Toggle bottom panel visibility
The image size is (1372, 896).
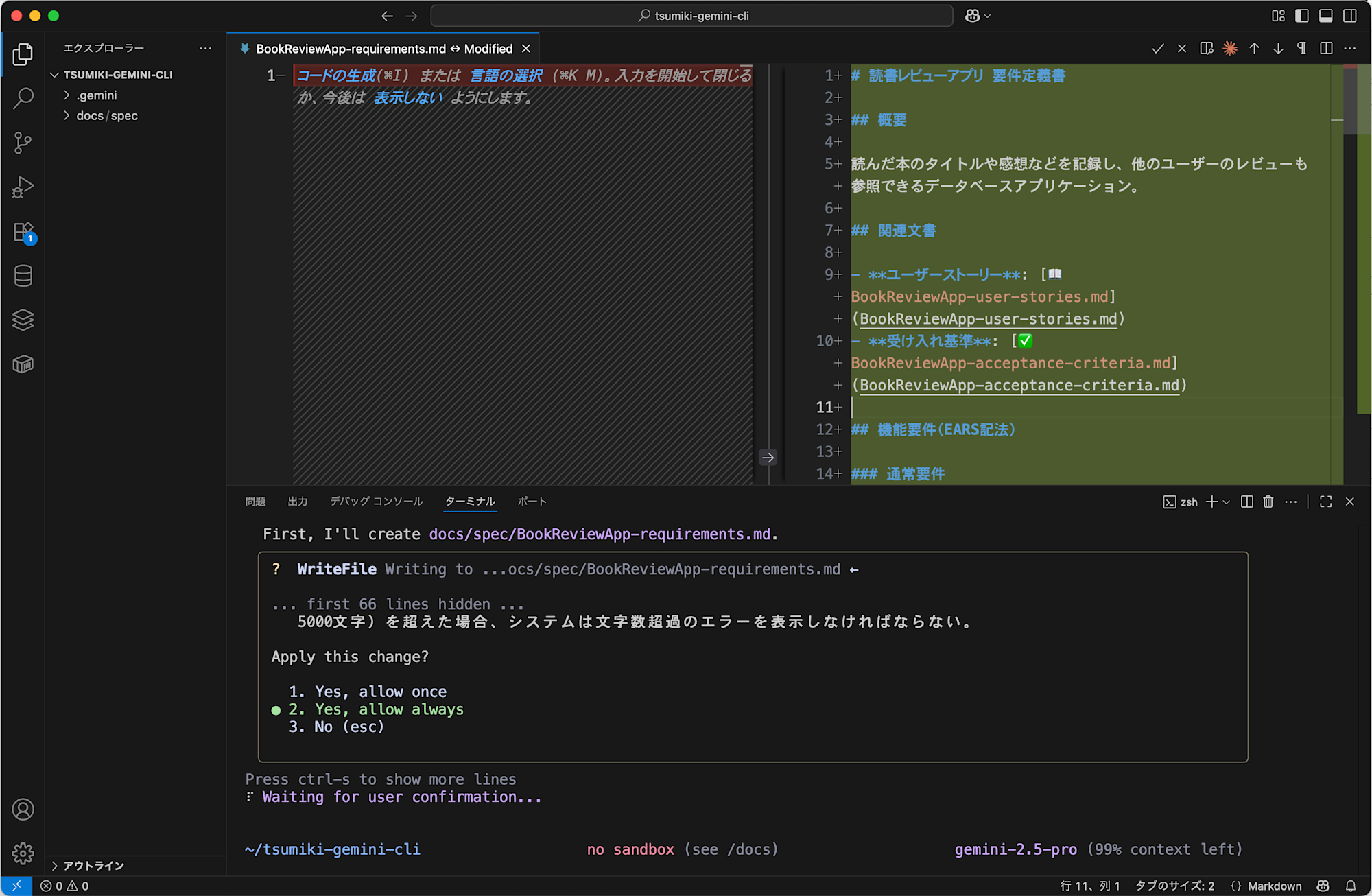[x=1326, y=16]
